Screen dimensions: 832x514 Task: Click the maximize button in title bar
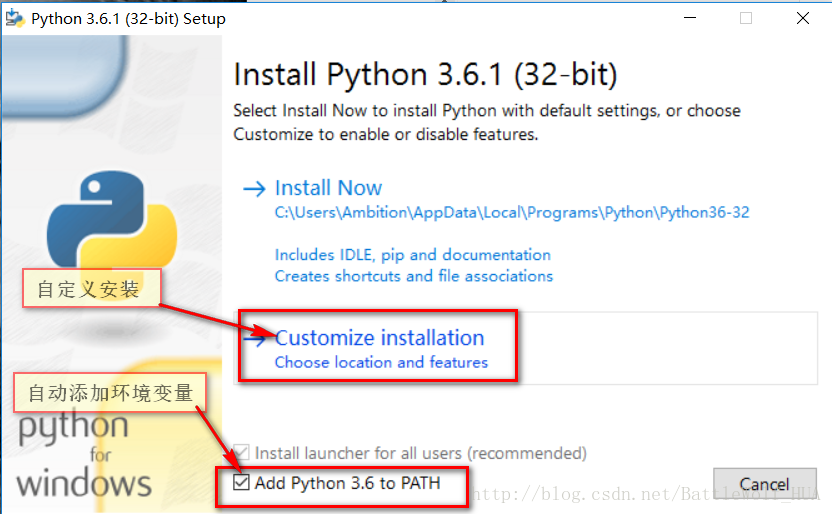(x=746, y=18)
